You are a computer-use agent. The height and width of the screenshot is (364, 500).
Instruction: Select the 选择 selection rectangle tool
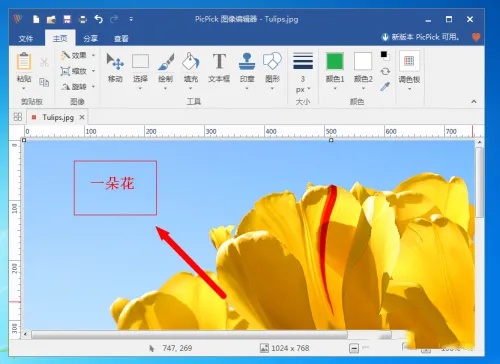(140, 67)
